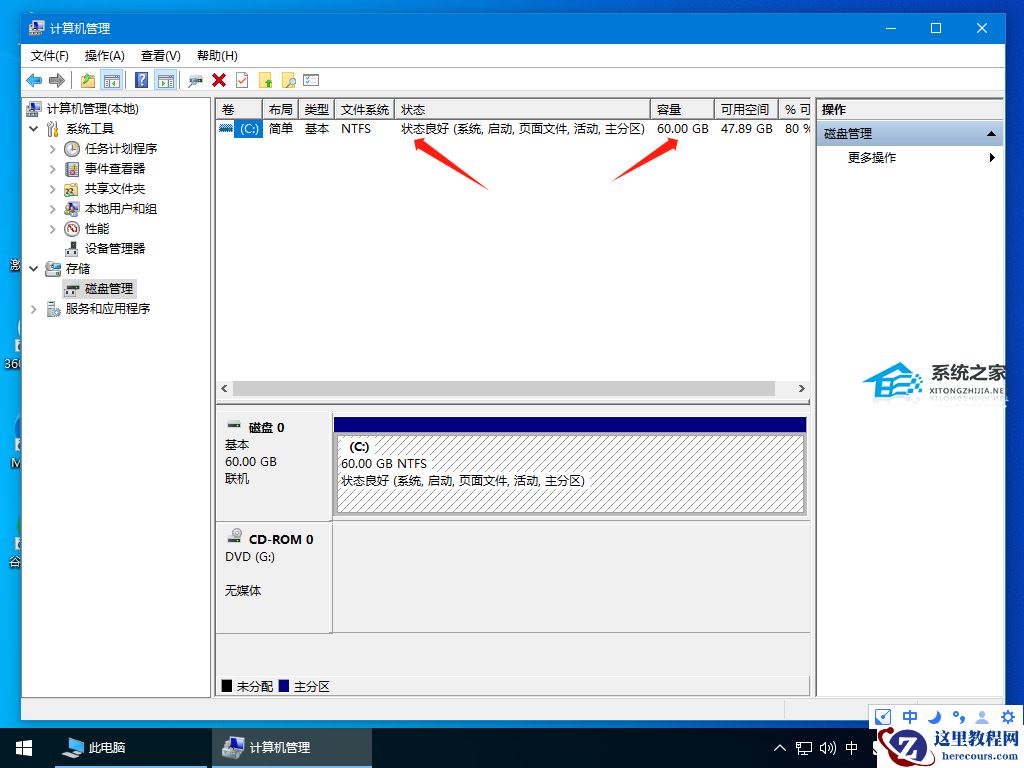Click the Connect/Rescan disk toolbar icon
This screenshot has height=768, width=1024.
point(195,80)
